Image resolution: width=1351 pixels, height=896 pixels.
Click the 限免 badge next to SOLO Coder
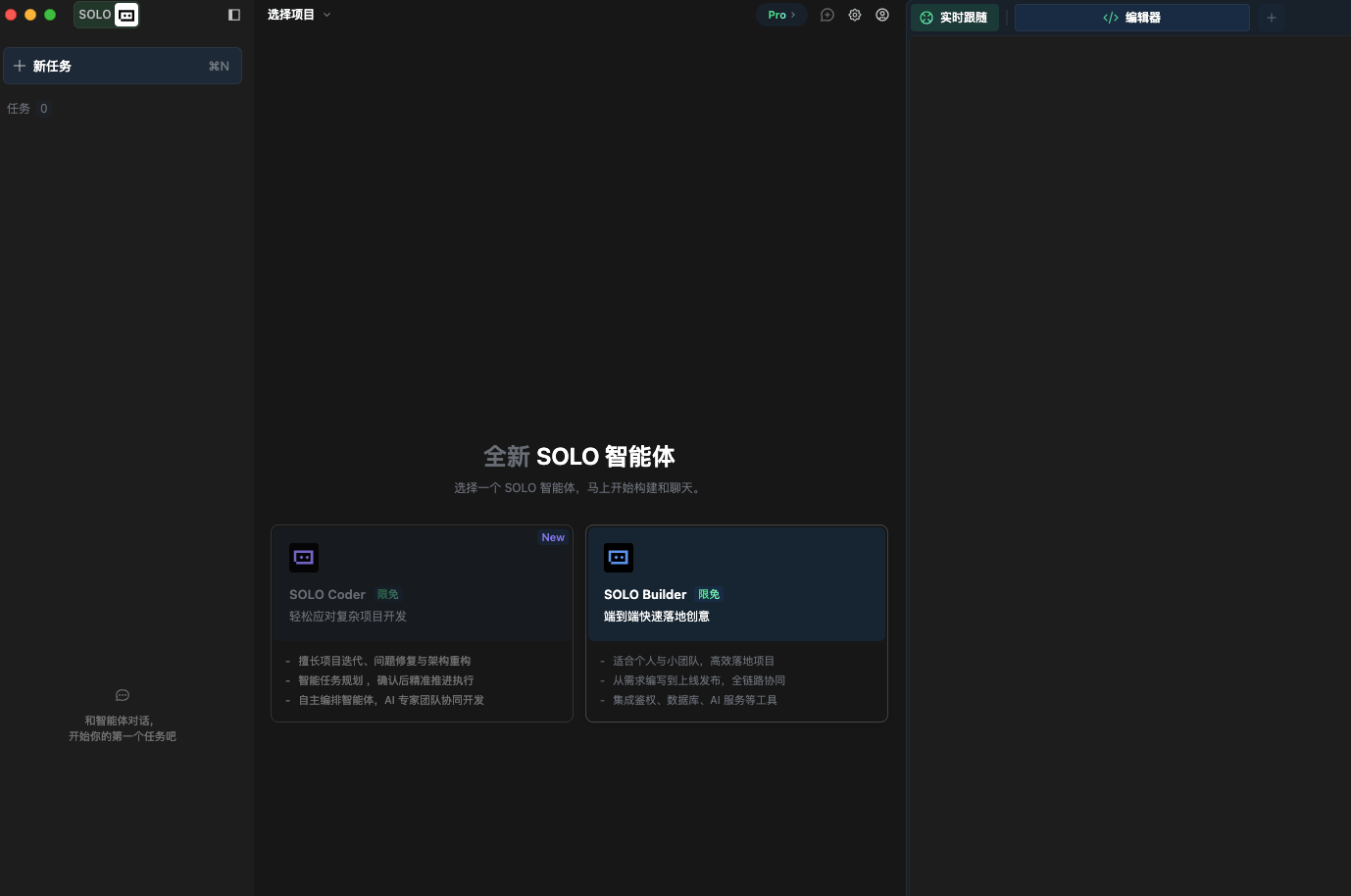click(388, 595)
